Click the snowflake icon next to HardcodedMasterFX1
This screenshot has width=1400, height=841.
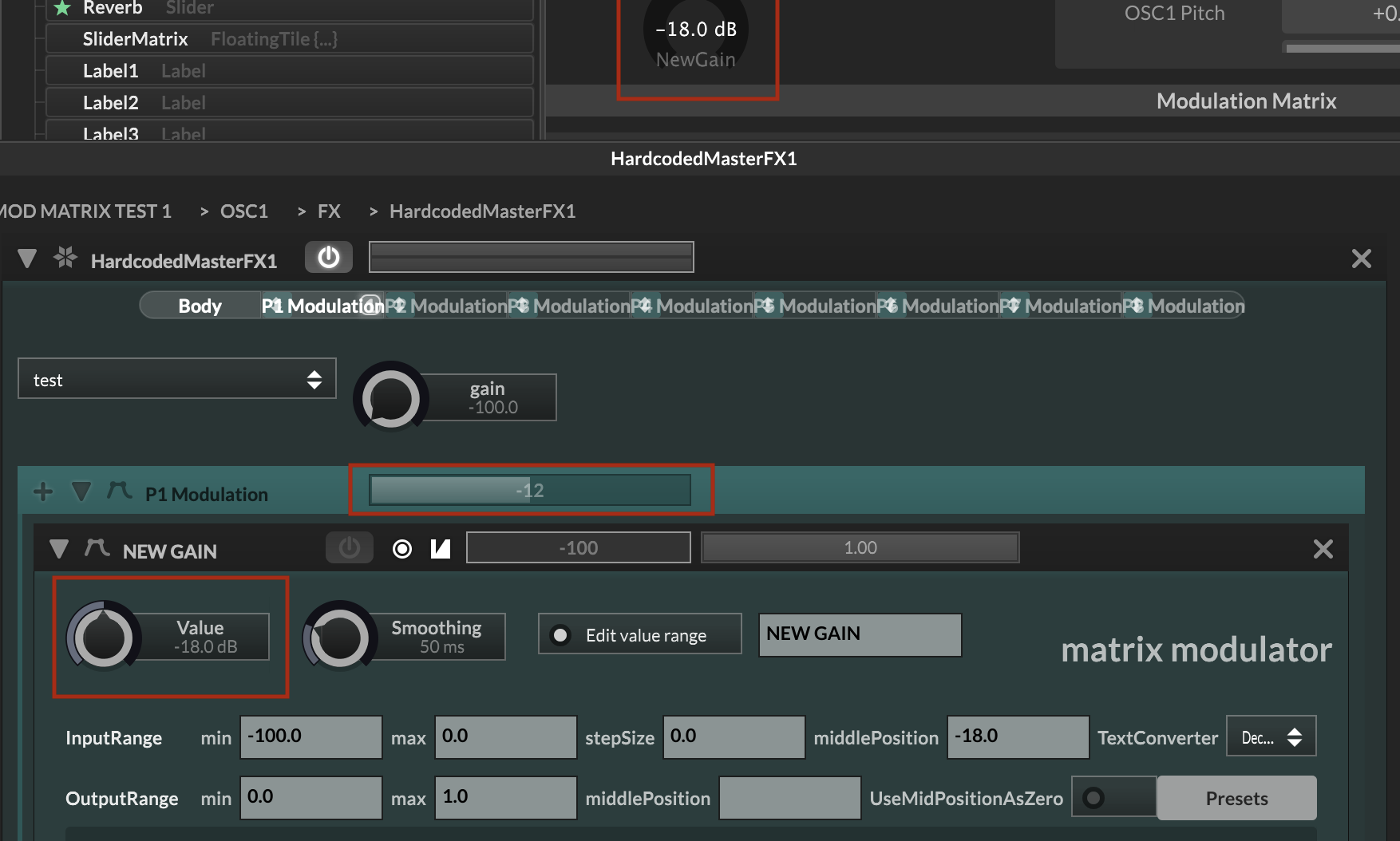tap(65, 257)
